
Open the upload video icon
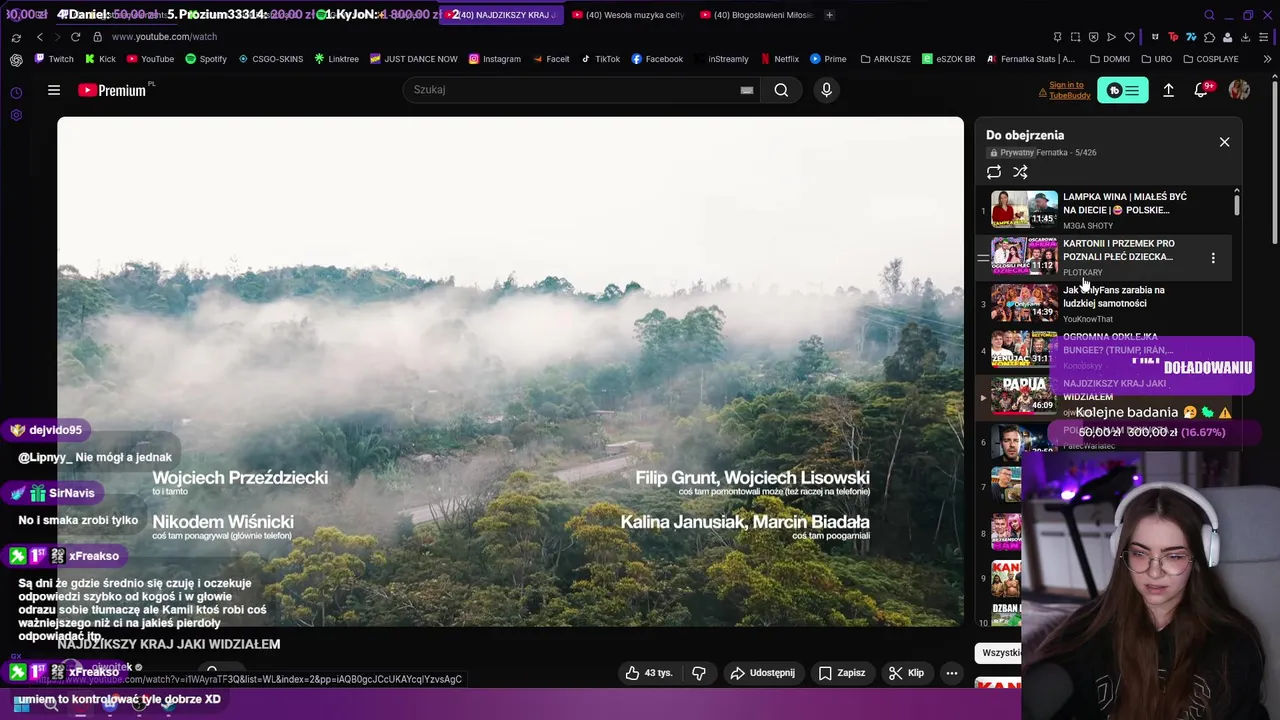point(1168,90)
